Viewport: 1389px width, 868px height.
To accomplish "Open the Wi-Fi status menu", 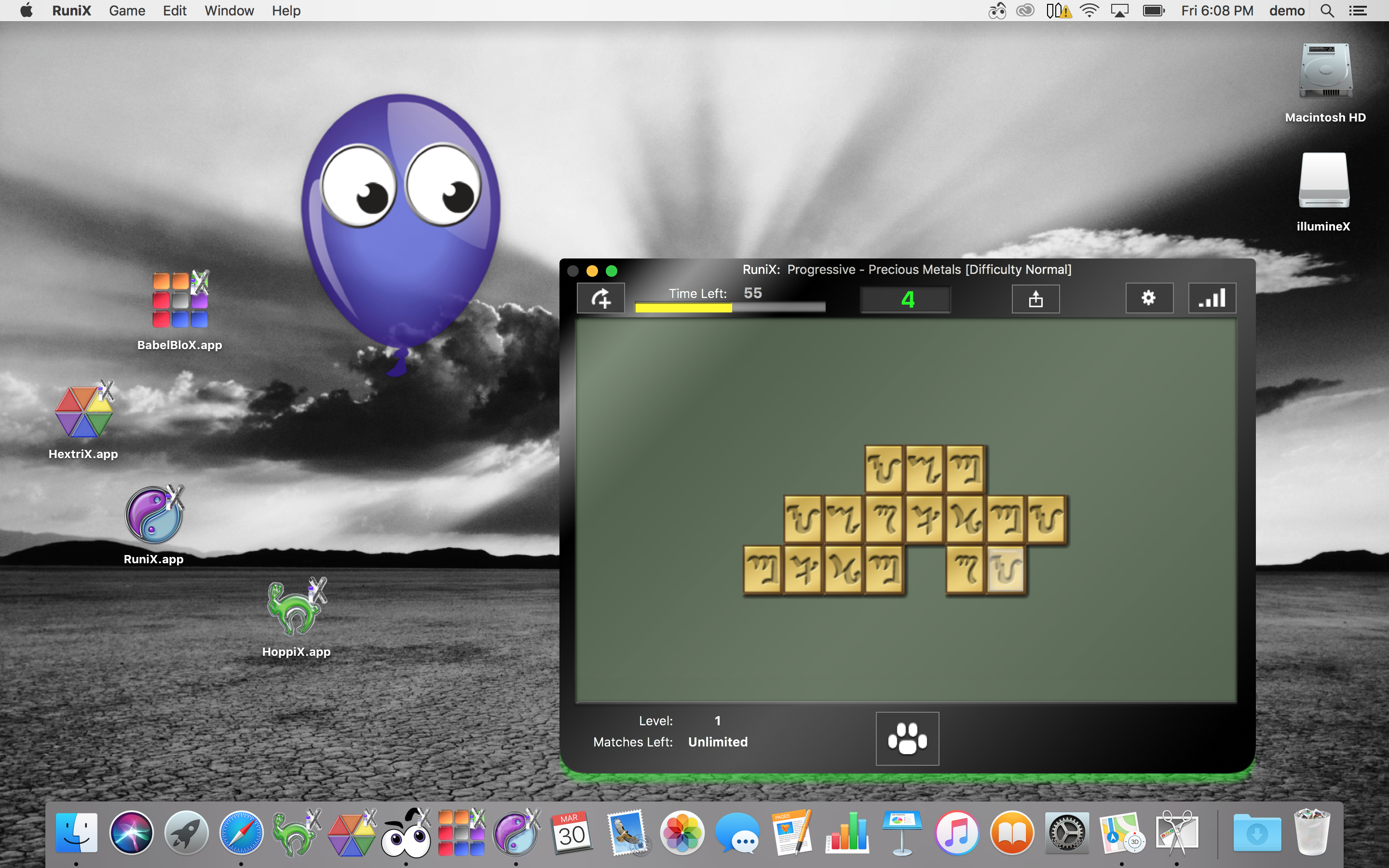I will tap(1088, 11).
